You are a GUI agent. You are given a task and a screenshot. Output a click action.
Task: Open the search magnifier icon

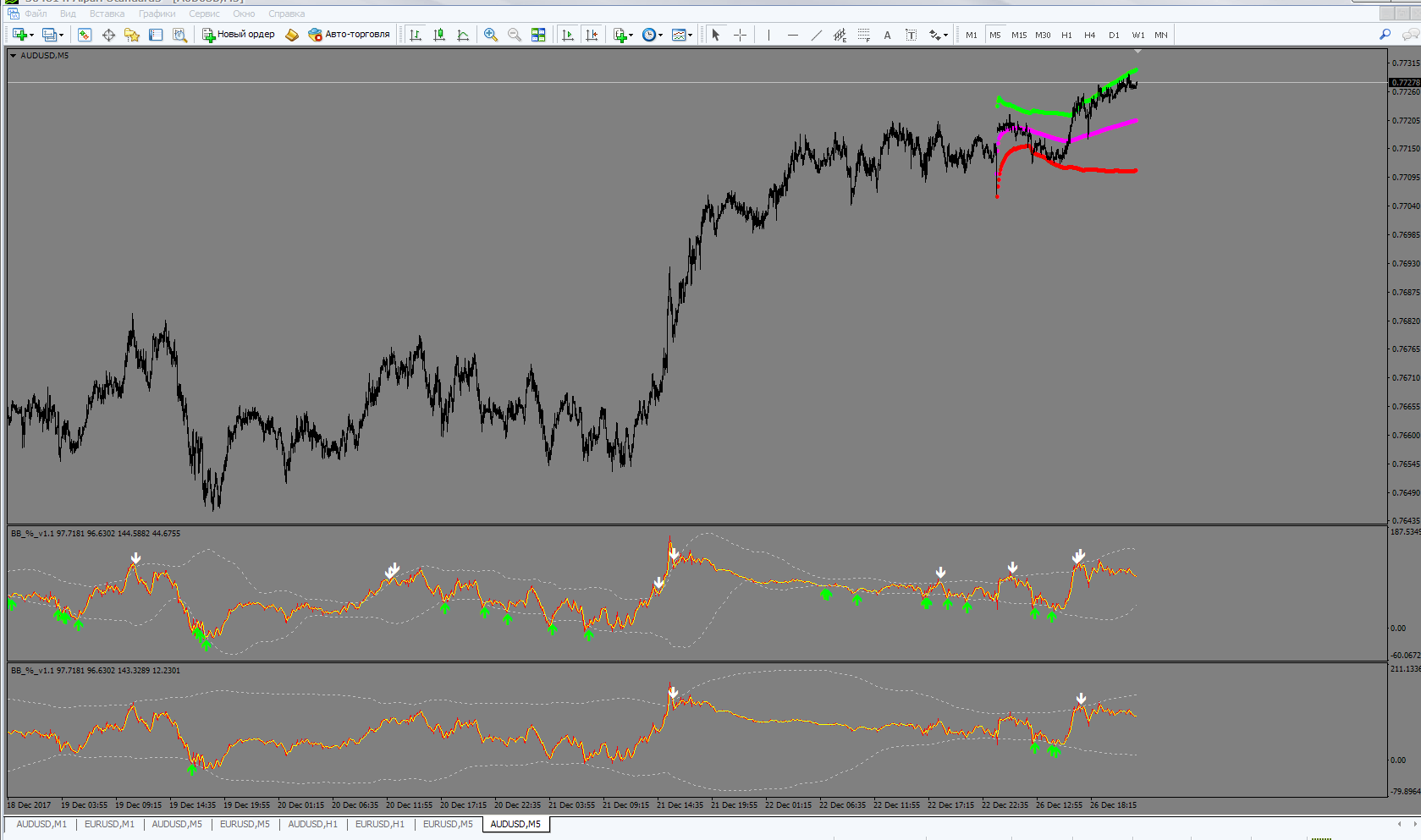1385,35
